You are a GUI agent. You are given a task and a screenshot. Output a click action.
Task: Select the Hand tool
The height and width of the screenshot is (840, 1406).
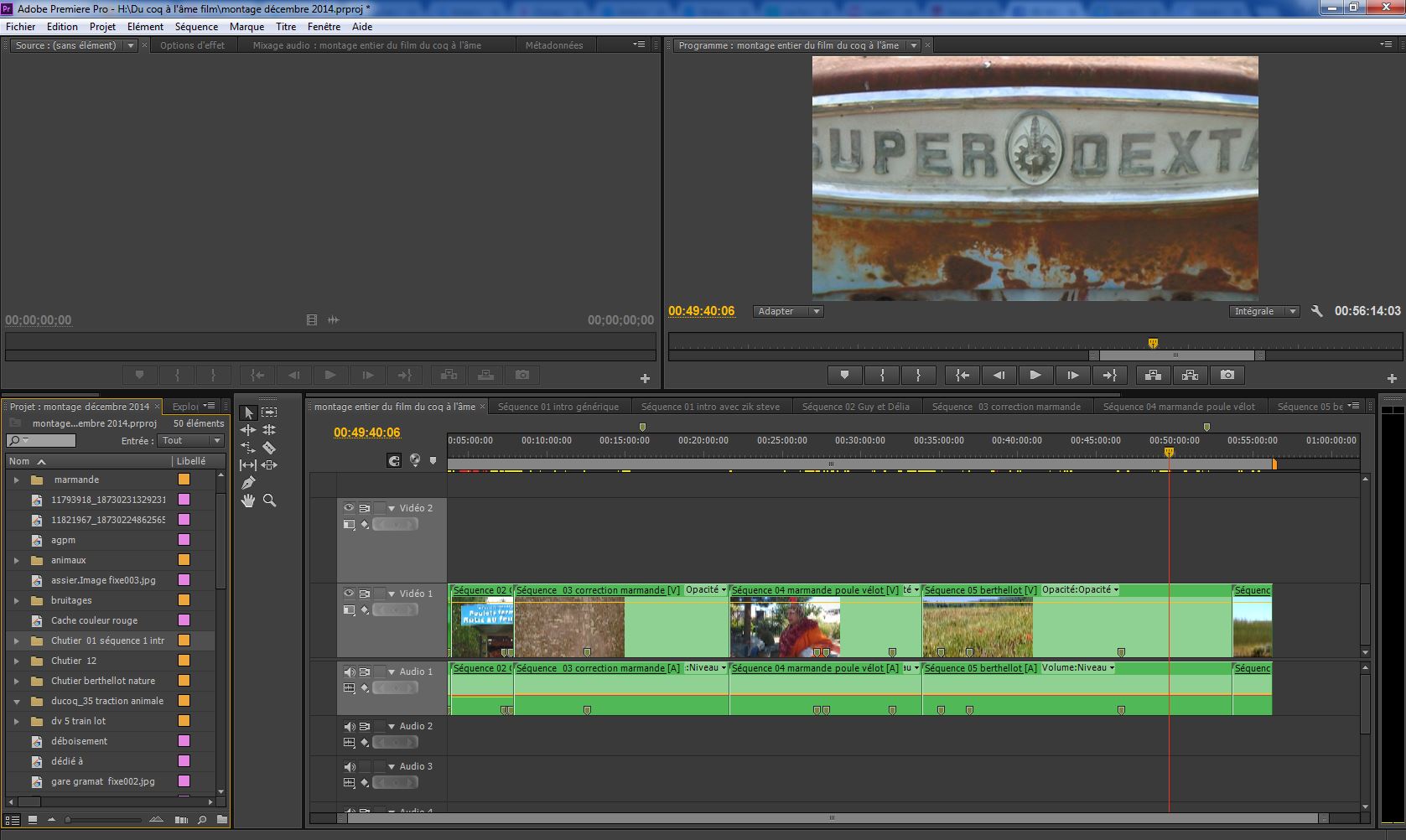point(248,500)
